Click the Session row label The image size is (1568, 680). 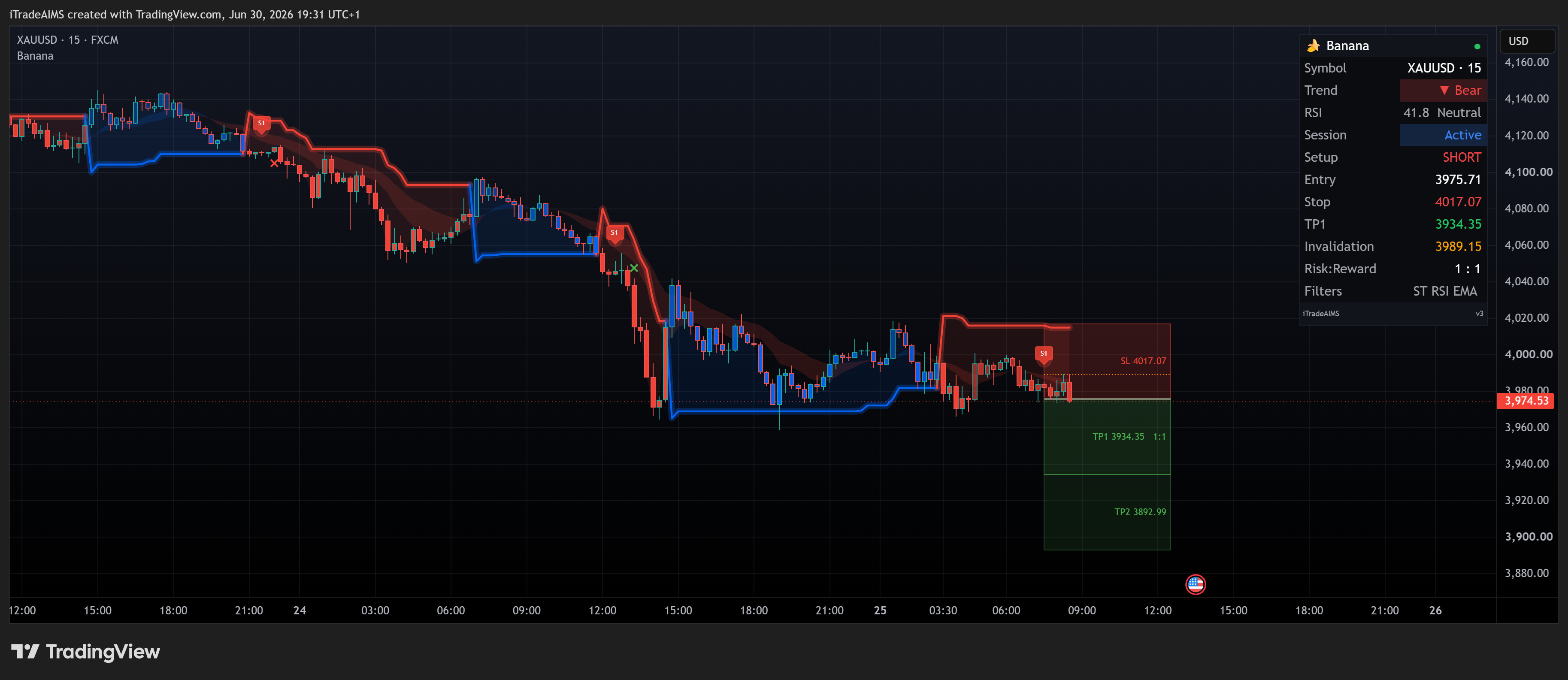1325,135
